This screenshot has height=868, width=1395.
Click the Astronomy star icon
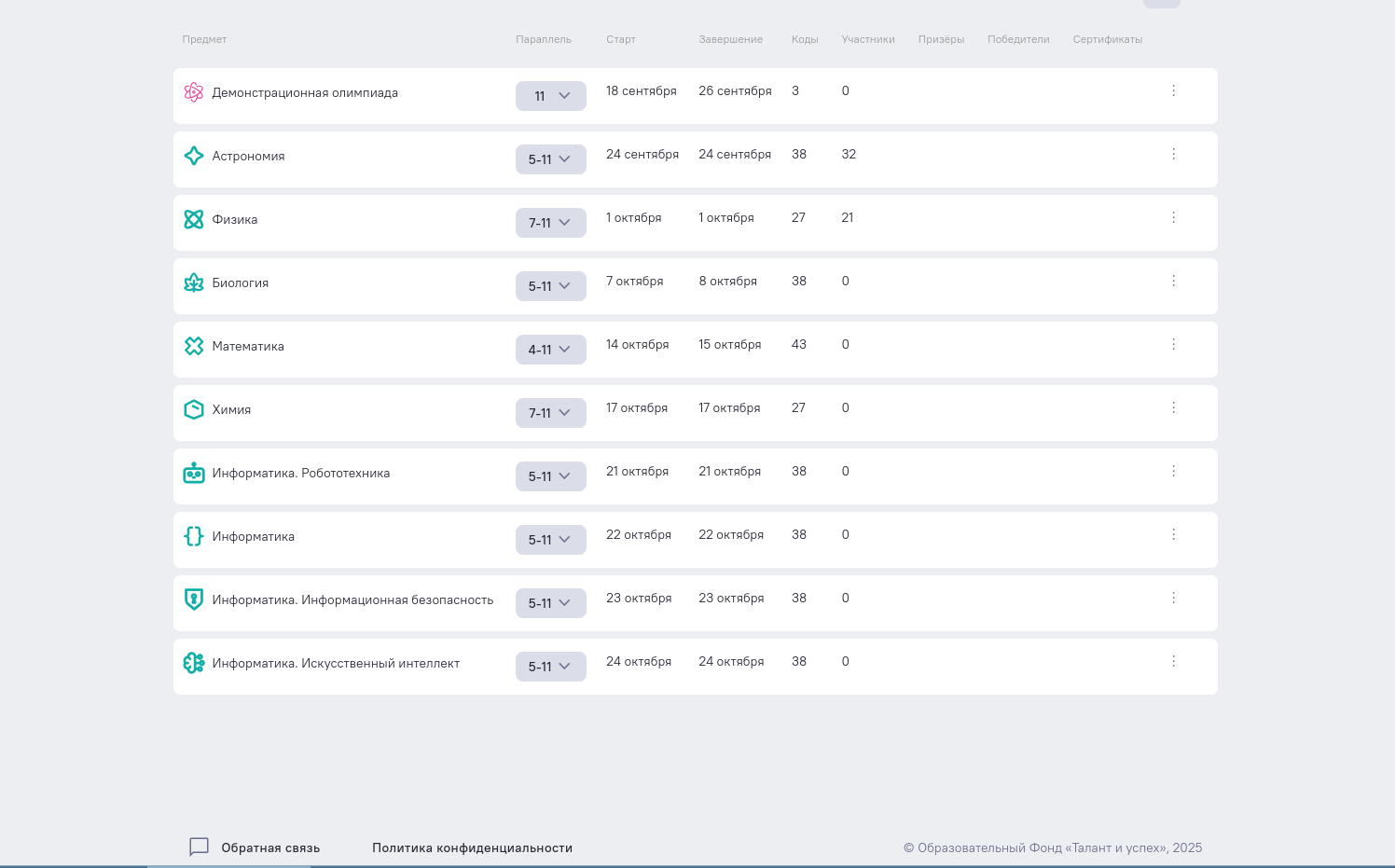click(x=193, y=156)
